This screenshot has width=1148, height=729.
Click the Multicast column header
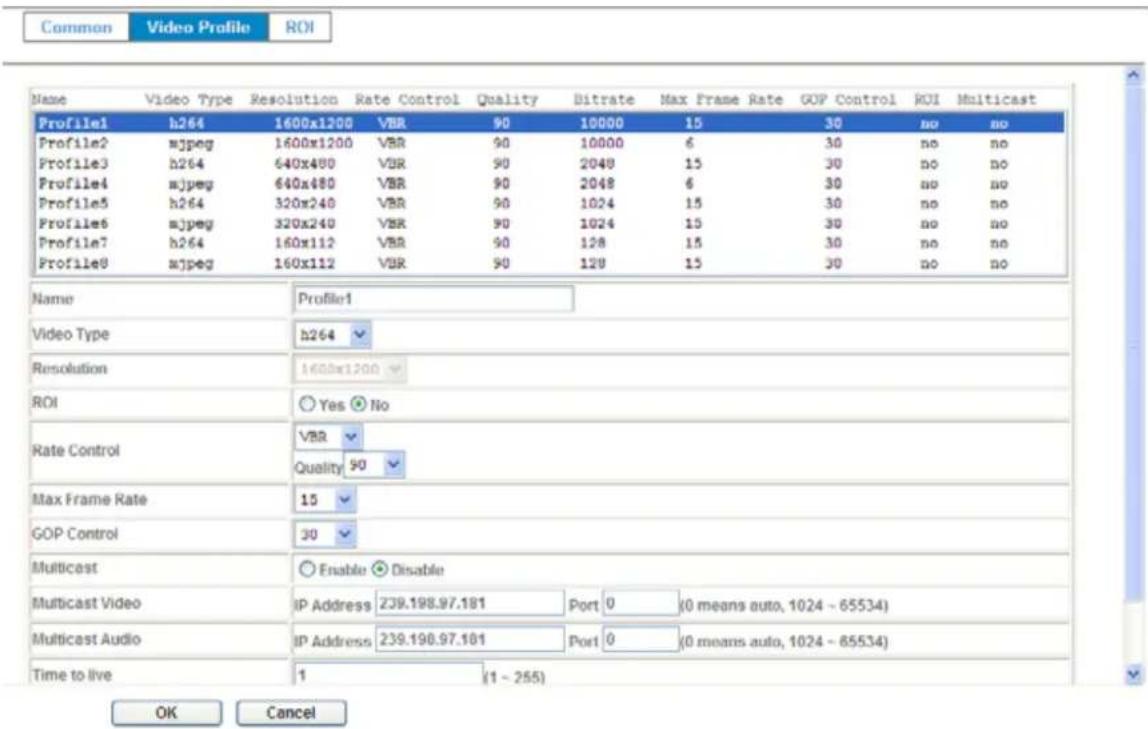[x=996, y=100]
